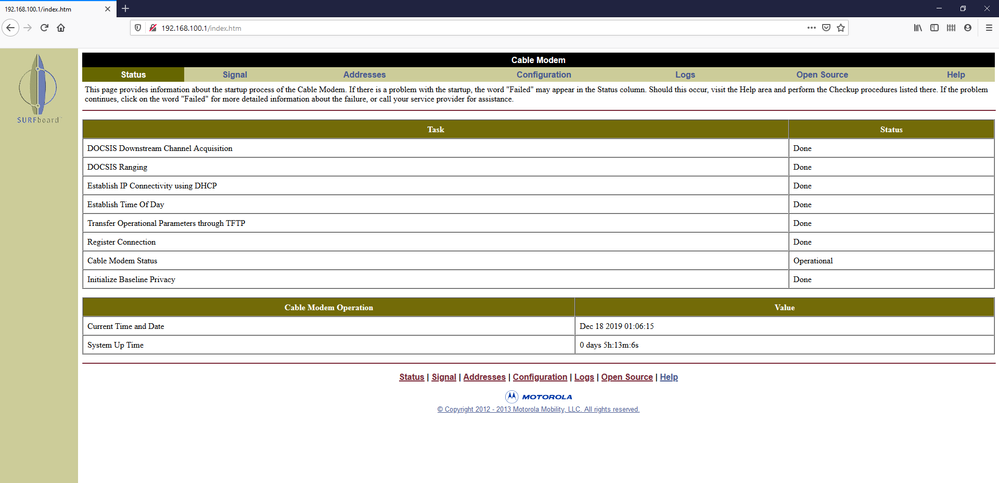The height and width of the screenshot is (483, 999).
Task: Open the browser home page icon
Action: pos(61,28)
